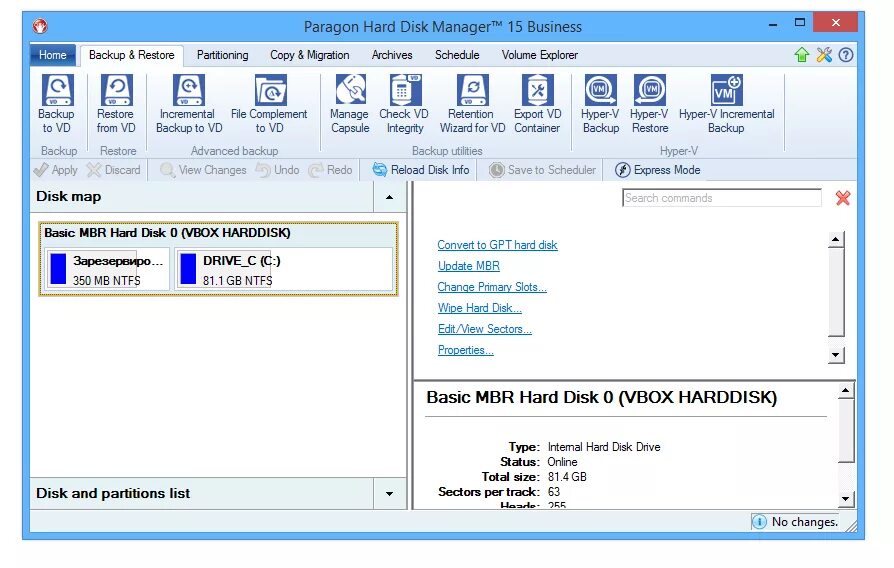The width and height of the screenshot is (894, 568).
Task: Open the help question mark icon
Action: [x=846, y=55]
